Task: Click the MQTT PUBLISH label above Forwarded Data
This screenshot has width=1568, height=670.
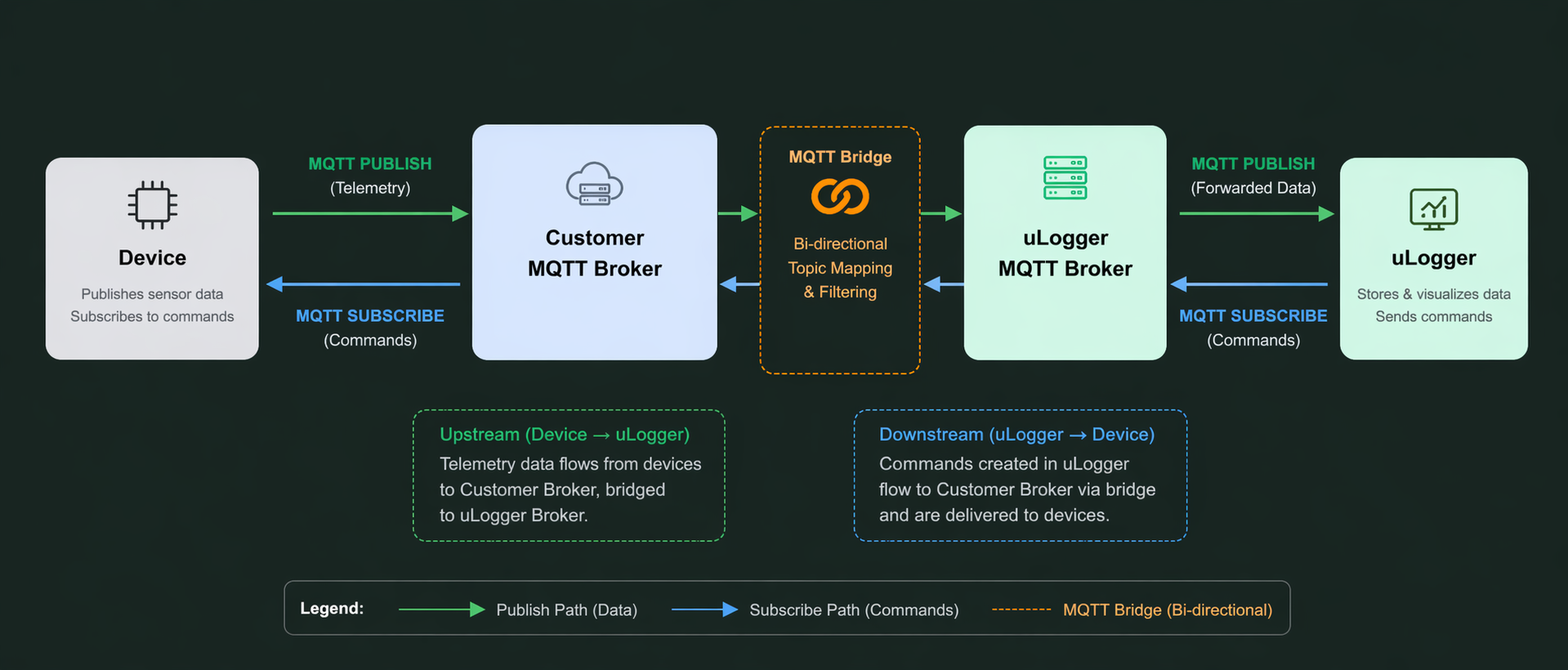Action: tap(1253, 163)
